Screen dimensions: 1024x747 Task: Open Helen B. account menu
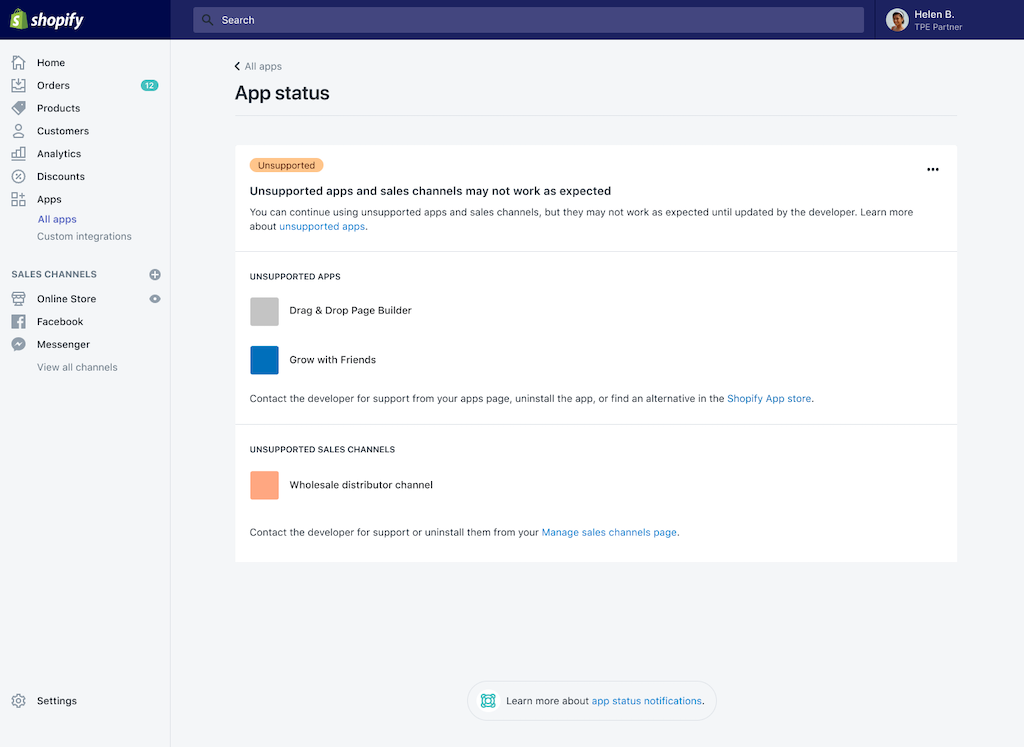pyautogui.click(x=925, y=20)
